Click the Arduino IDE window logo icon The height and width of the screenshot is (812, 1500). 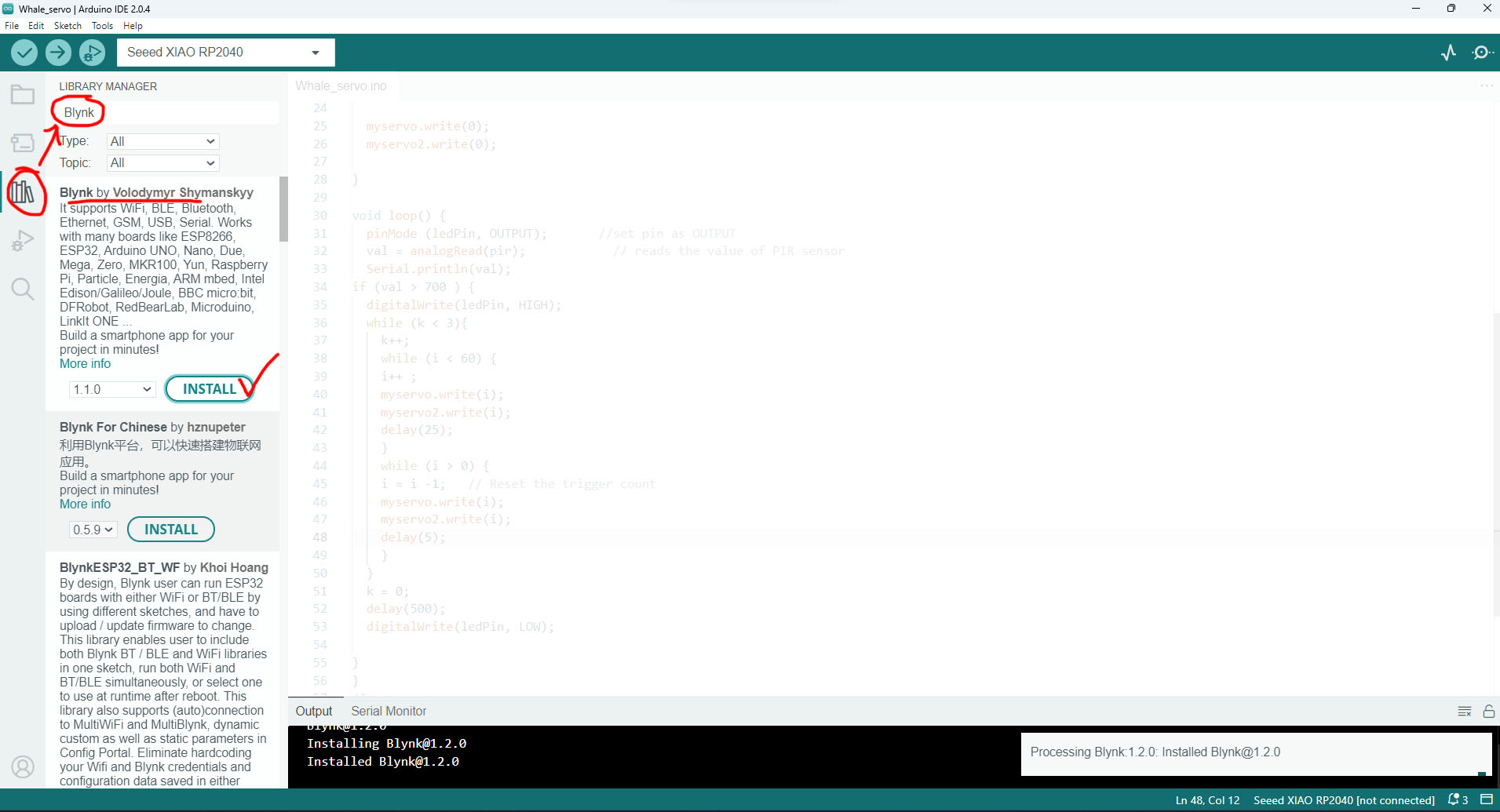coord(8,9)
